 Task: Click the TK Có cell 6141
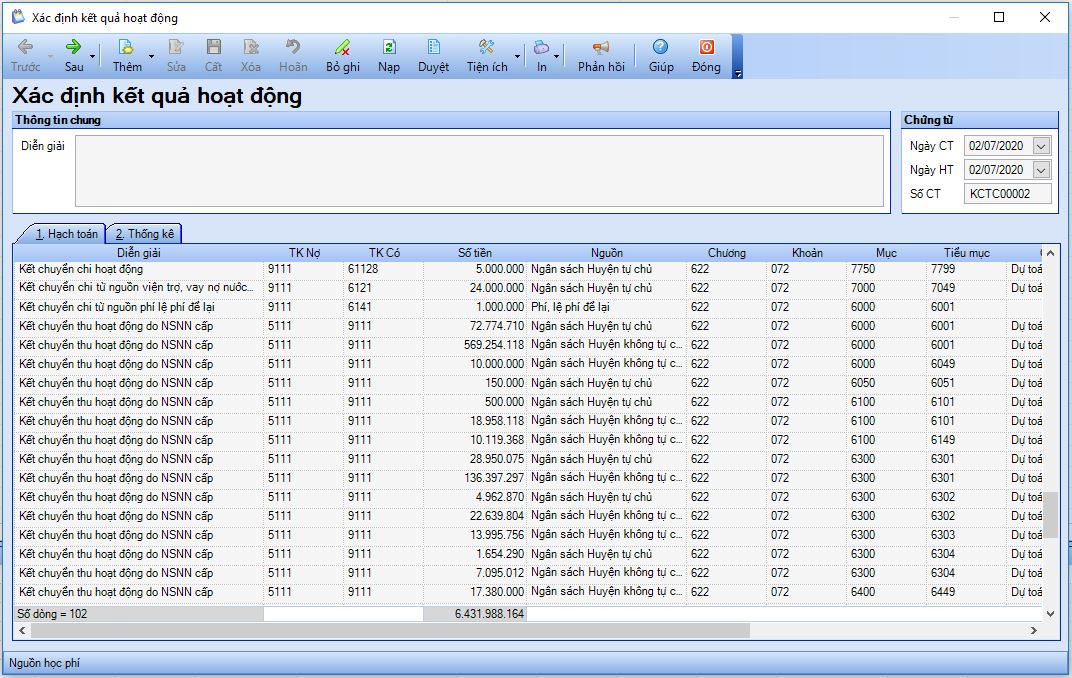(384, 308)
